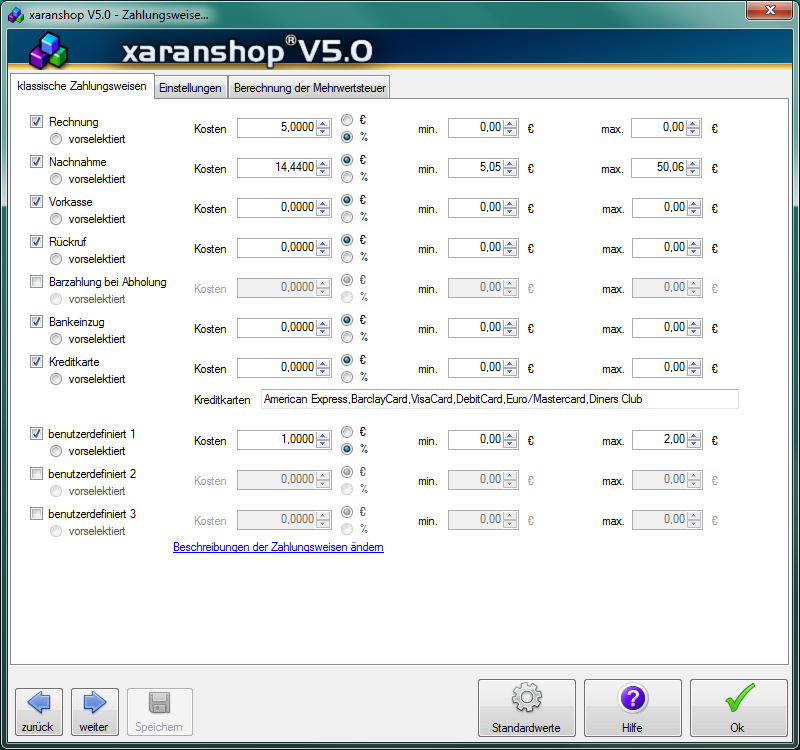Decrease benutzerdefiniert 1 max. with down arrow
The image size is (800, 750).
coord(694,444)
